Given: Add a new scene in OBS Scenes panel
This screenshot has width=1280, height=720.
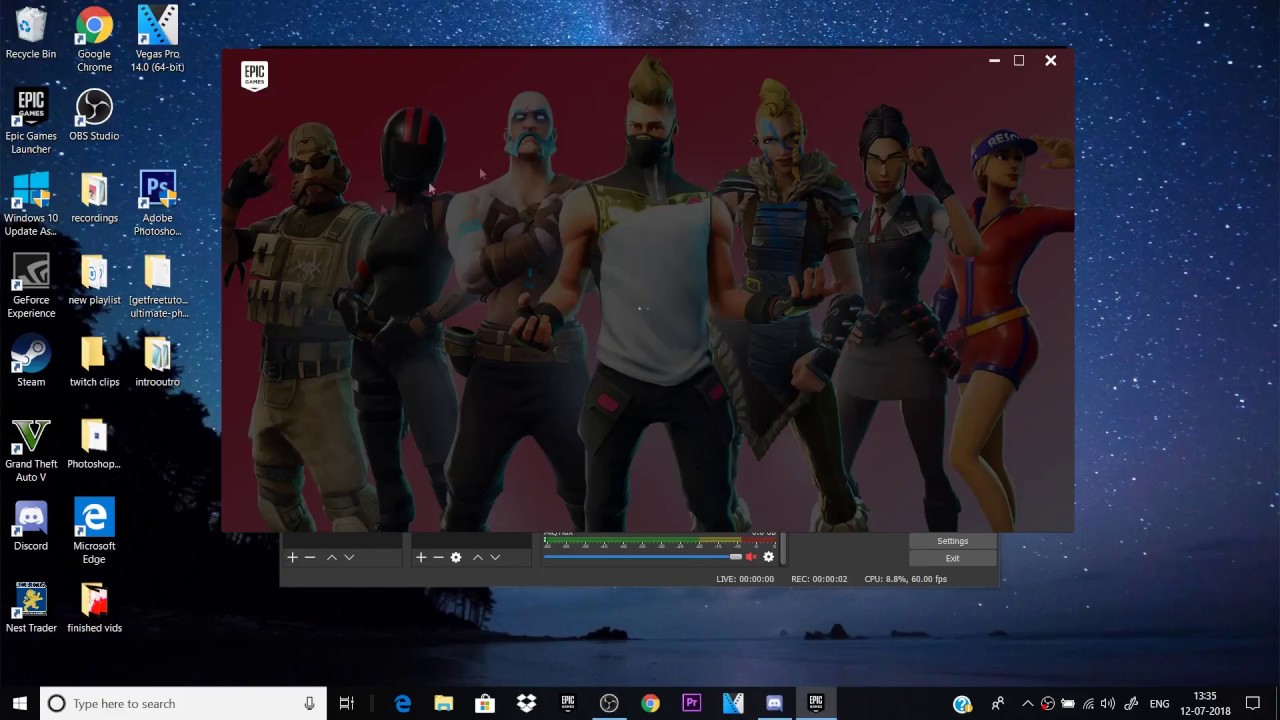Looking at the screenshot, I should [x=292, y=557].
